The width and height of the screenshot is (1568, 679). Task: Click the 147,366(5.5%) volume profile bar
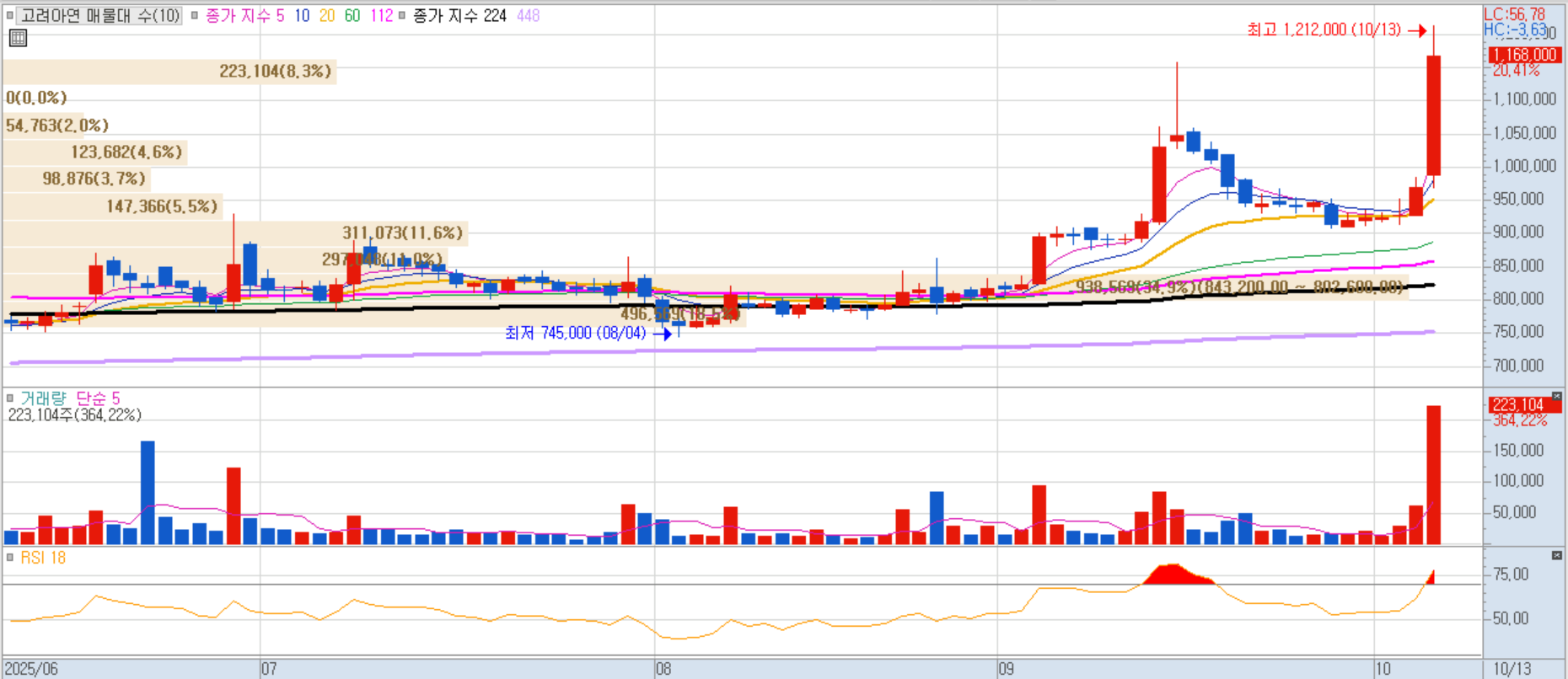tap(113, 206)
